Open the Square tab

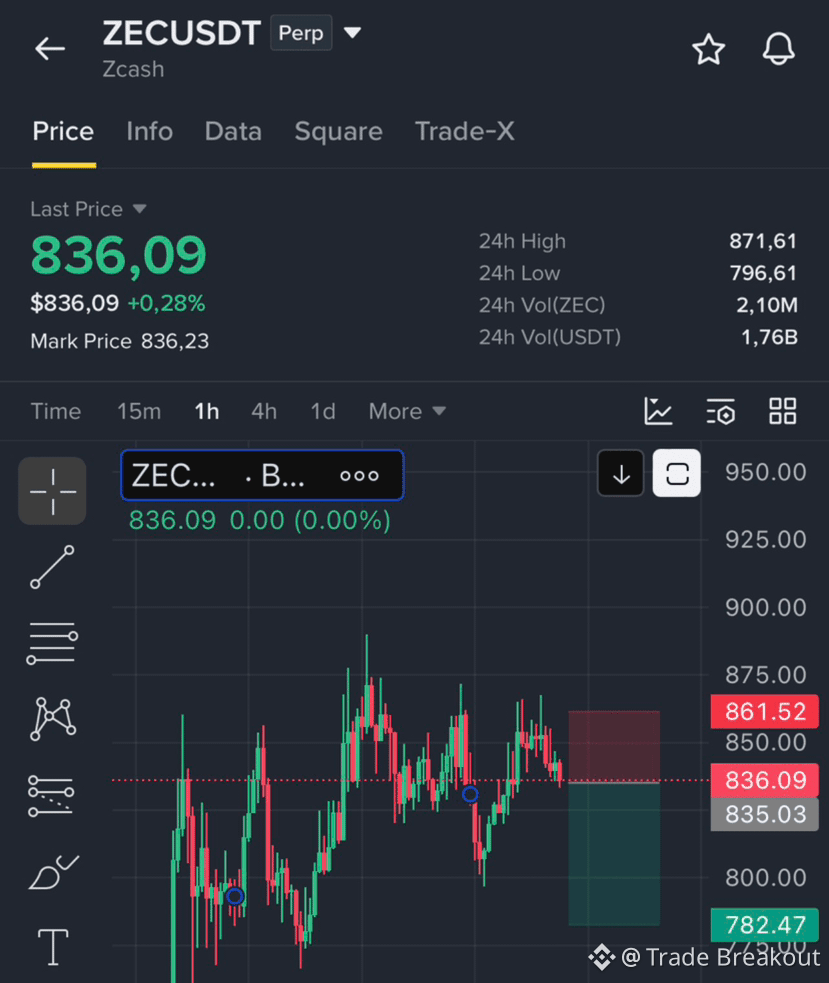click(x=339, y=132)
